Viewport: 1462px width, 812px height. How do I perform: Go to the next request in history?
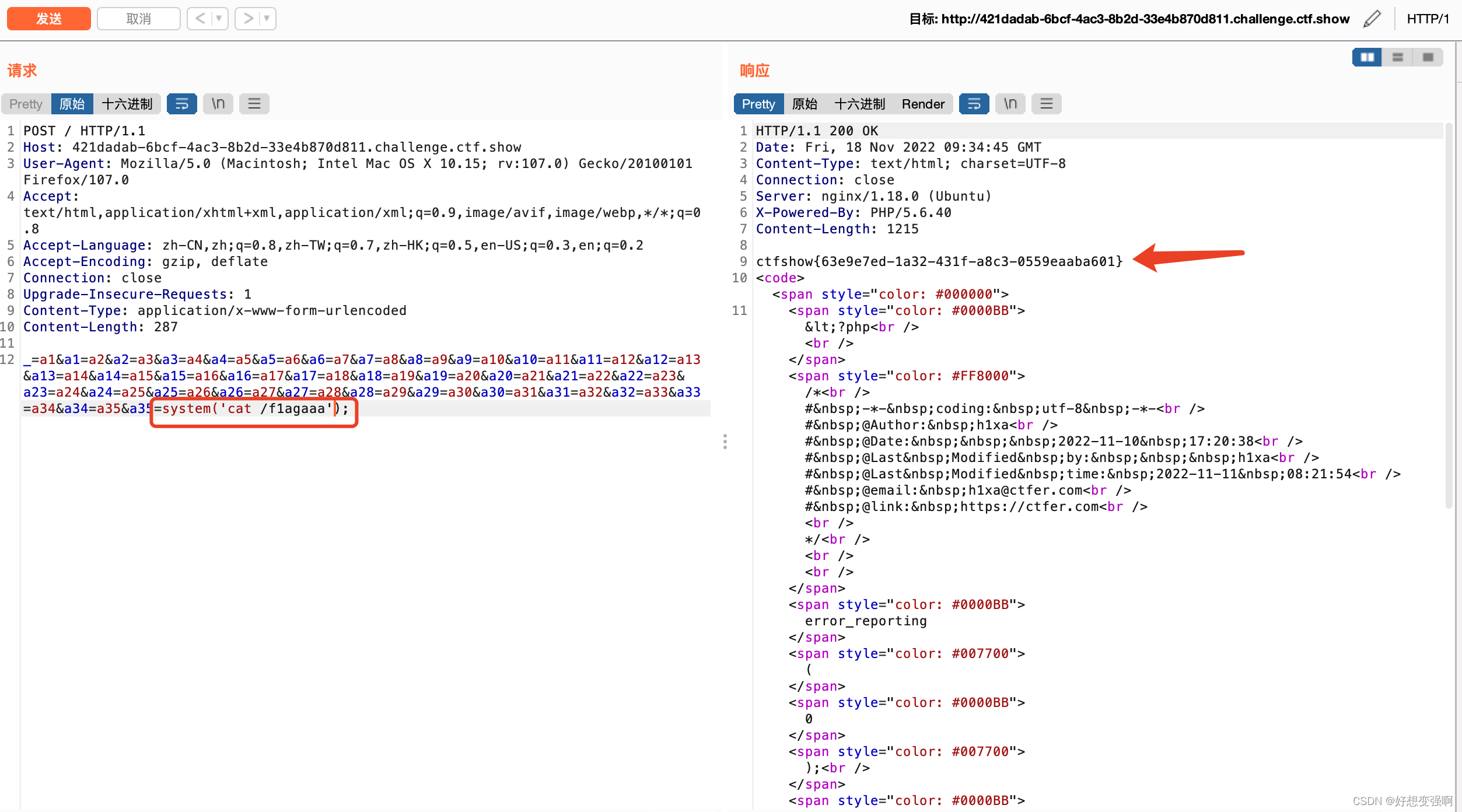pos(248,19)
